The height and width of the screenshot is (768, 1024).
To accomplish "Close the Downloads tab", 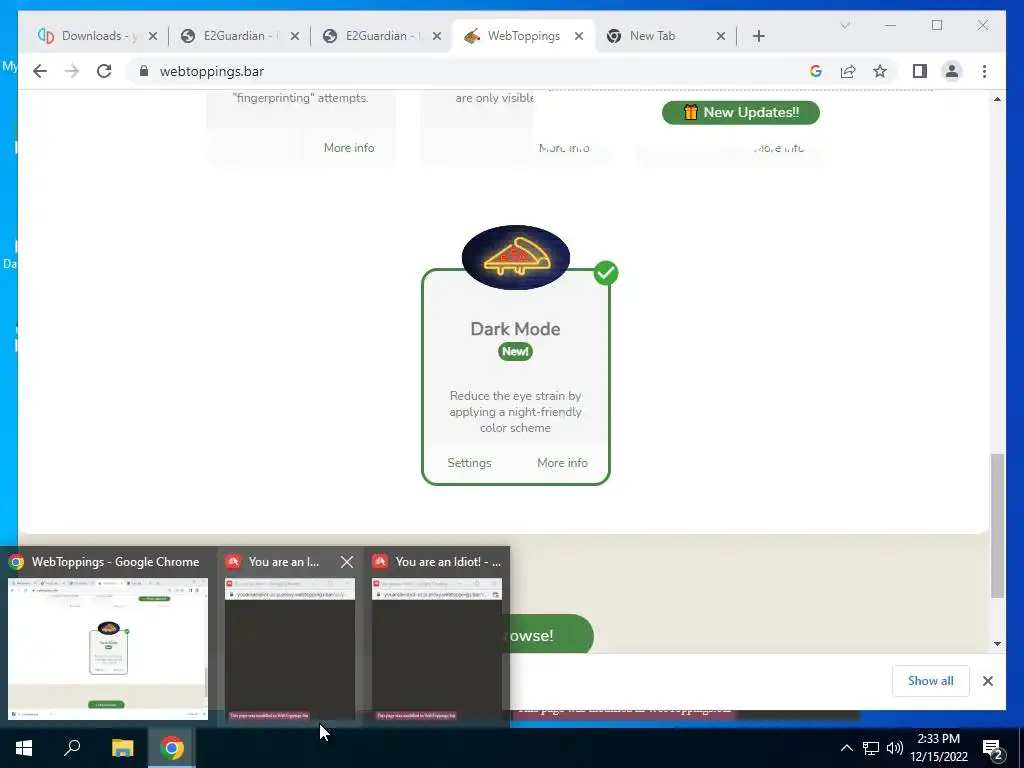I will point(153,36).
